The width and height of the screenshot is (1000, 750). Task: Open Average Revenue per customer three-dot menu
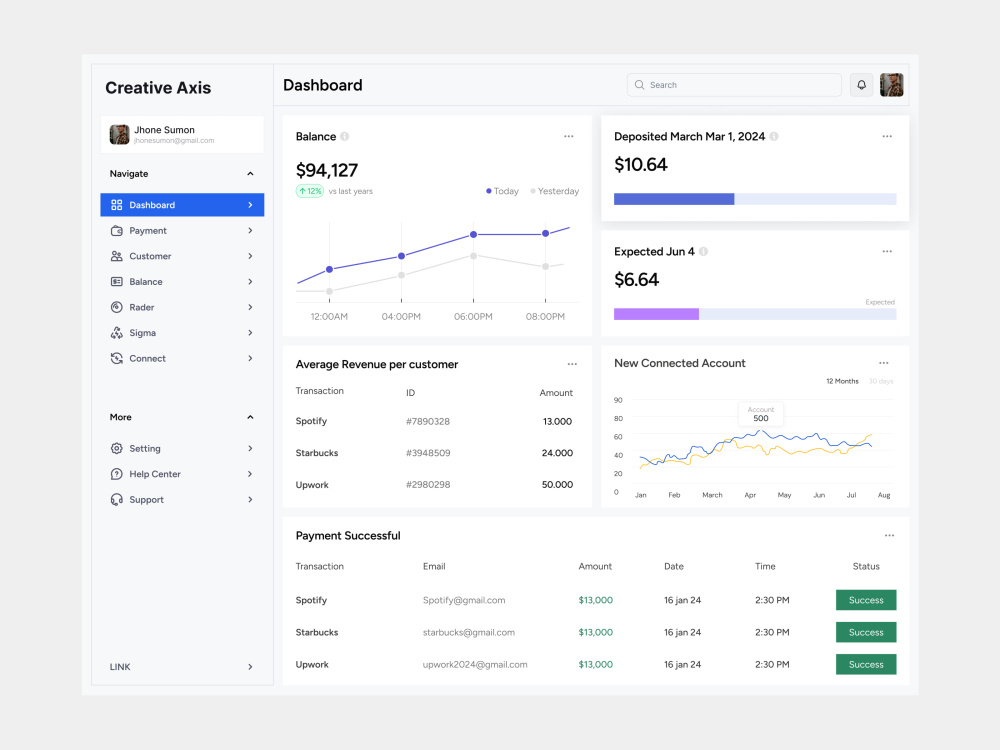point(572,364)
